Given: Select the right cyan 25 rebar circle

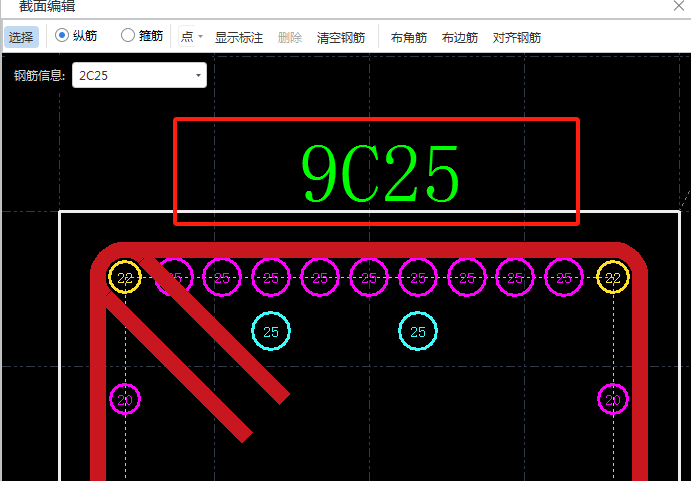Looking at the screenshot, I should coord(418,331).
